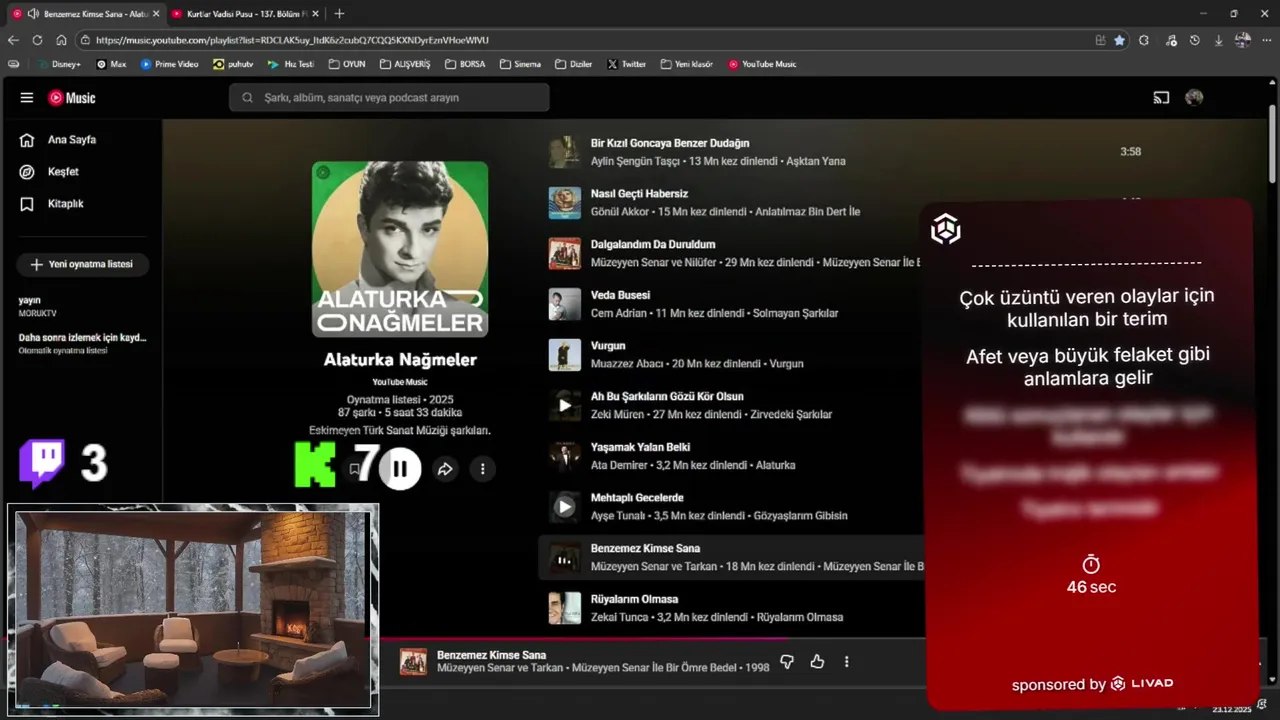Open the account avatar menu

[x=1194, y=98]
